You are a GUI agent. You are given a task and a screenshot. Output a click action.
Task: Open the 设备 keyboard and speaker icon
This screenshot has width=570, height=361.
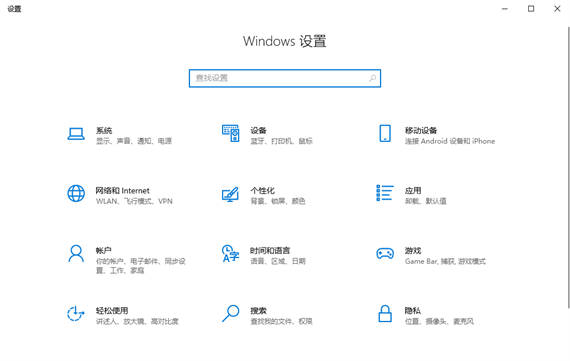(x=230, y=133)
